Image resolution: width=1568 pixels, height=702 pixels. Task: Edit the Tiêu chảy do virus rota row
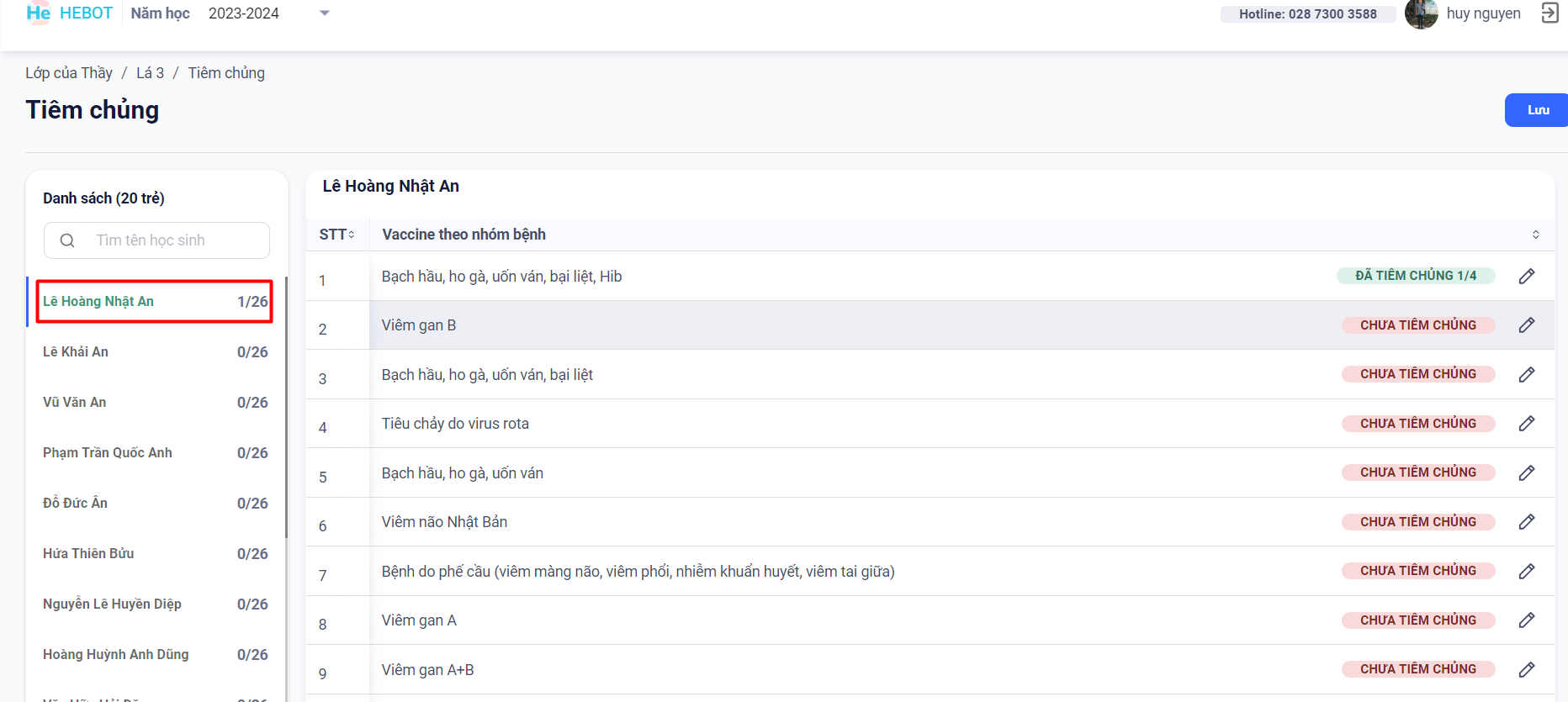1526,424
